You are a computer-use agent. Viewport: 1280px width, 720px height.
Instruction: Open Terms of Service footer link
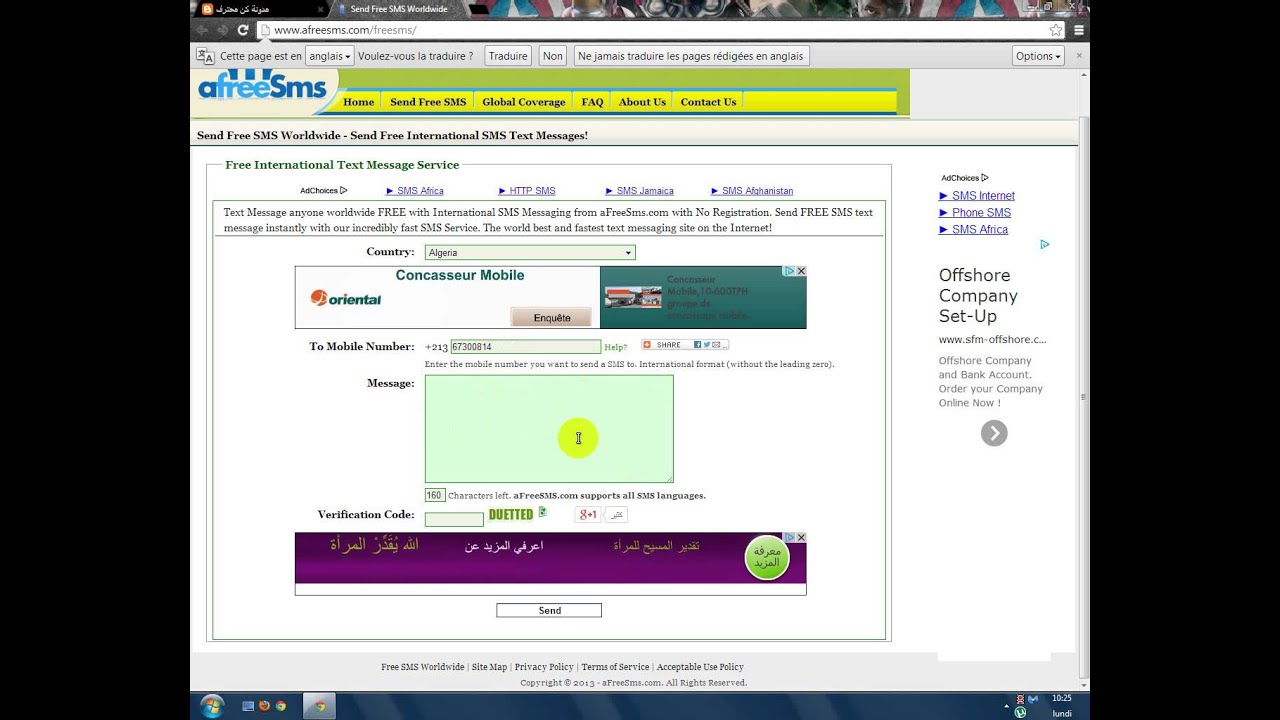pos(615,667)
